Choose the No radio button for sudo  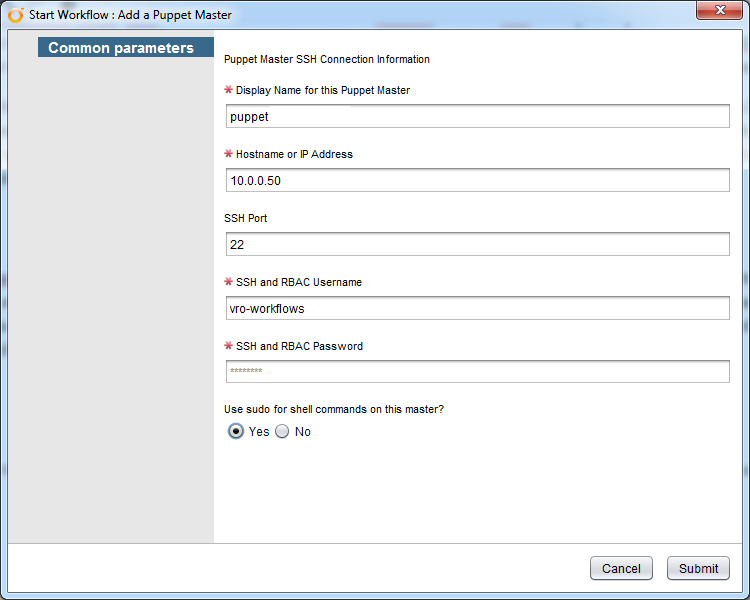(x=282, y=432)
